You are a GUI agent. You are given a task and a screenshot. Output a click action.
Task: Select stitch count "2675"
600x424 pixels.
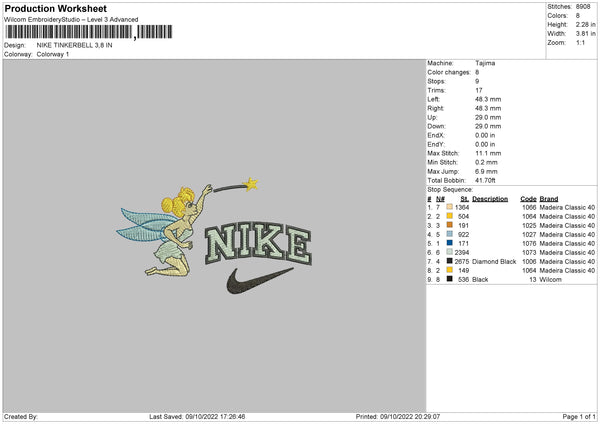(x=462, y=262)
